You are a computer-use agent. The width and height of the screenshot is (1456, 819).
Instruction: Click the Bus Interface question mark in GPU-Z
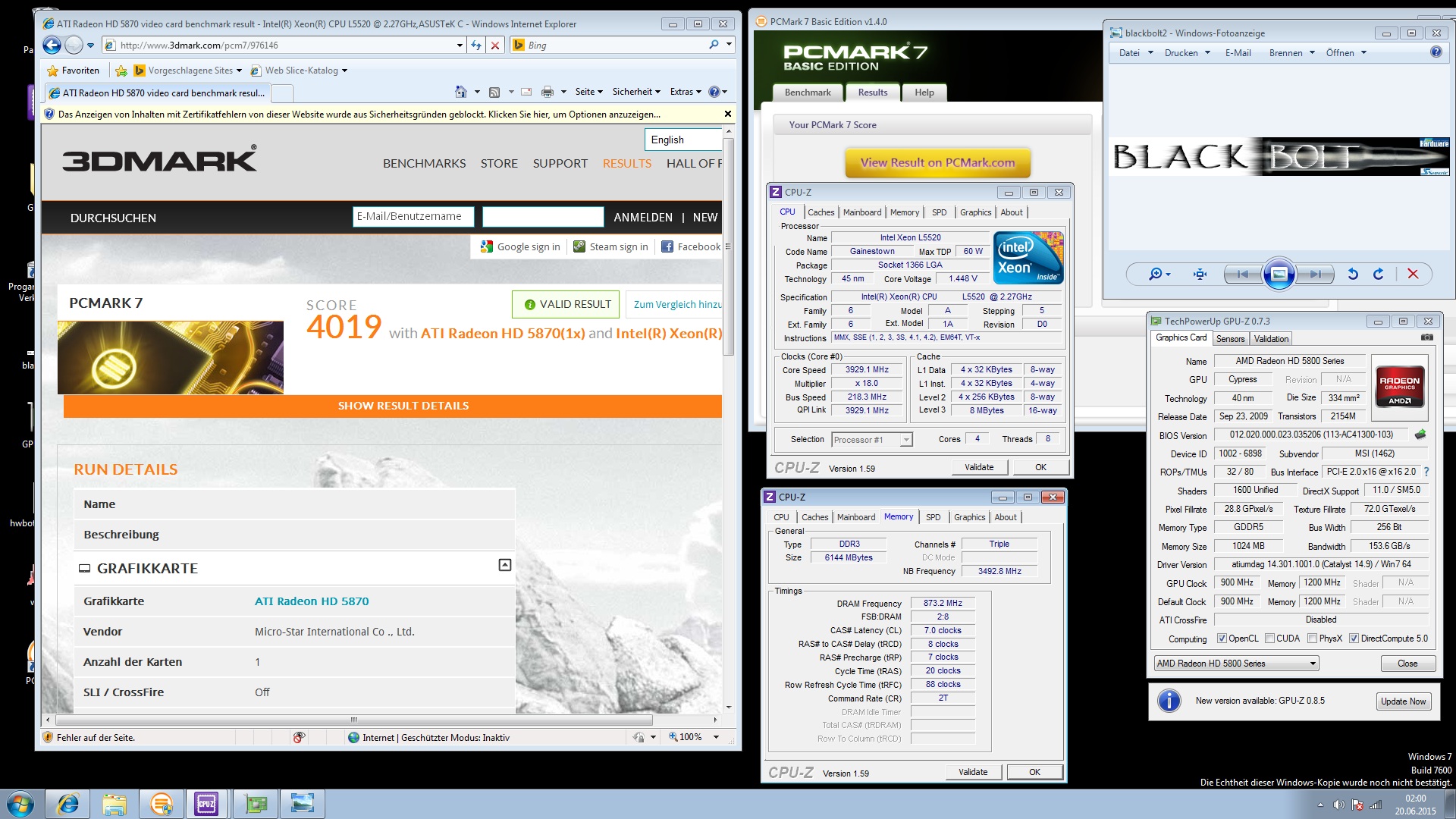[x=1426, y=472]
